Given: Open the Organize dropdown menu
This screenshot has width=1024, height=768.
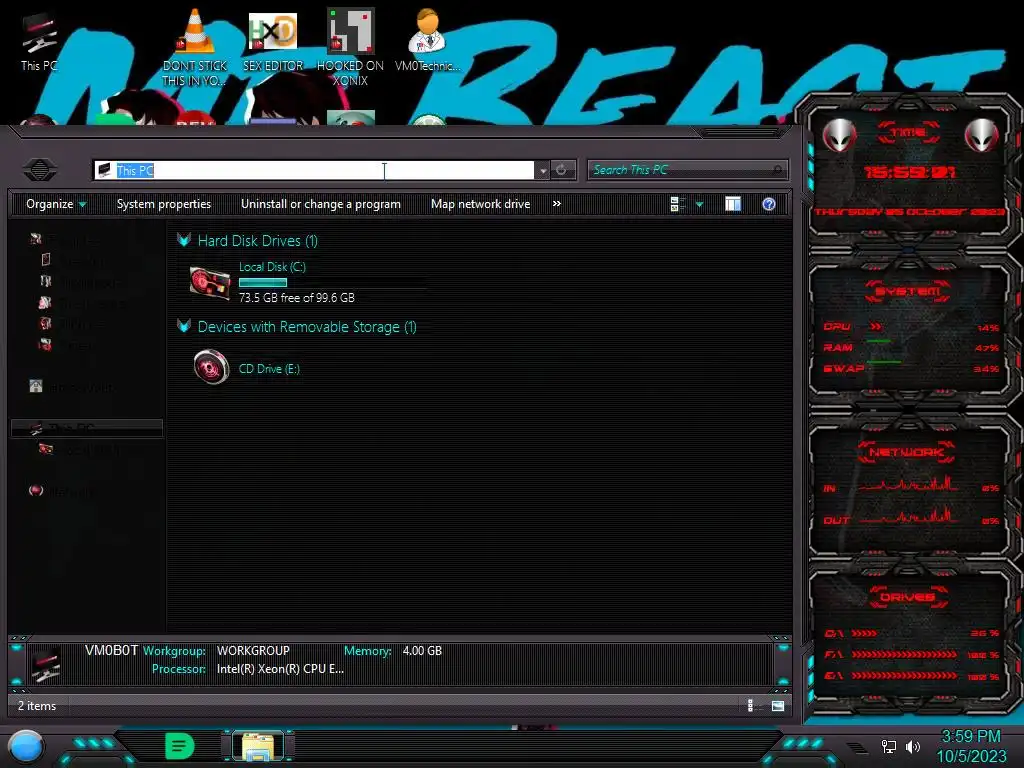Looking at the screenshot, I should pyautogui.click(x=56, y=204).
